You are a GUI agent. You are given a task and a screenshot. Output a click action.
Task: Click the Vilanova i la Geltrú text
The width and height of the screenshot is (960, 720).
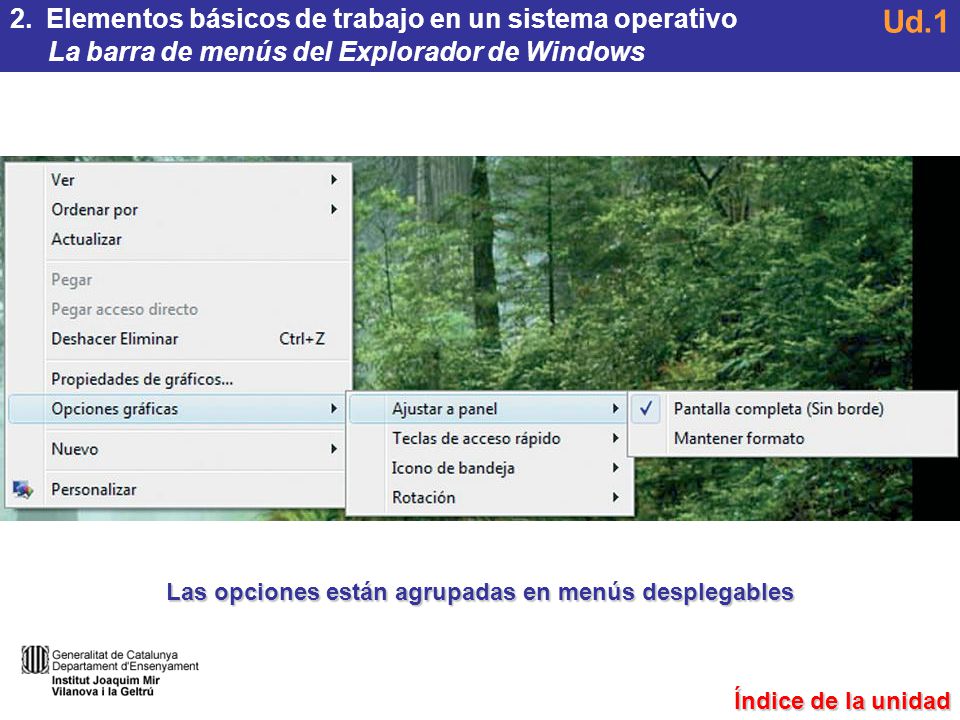[x=102, y=692]
